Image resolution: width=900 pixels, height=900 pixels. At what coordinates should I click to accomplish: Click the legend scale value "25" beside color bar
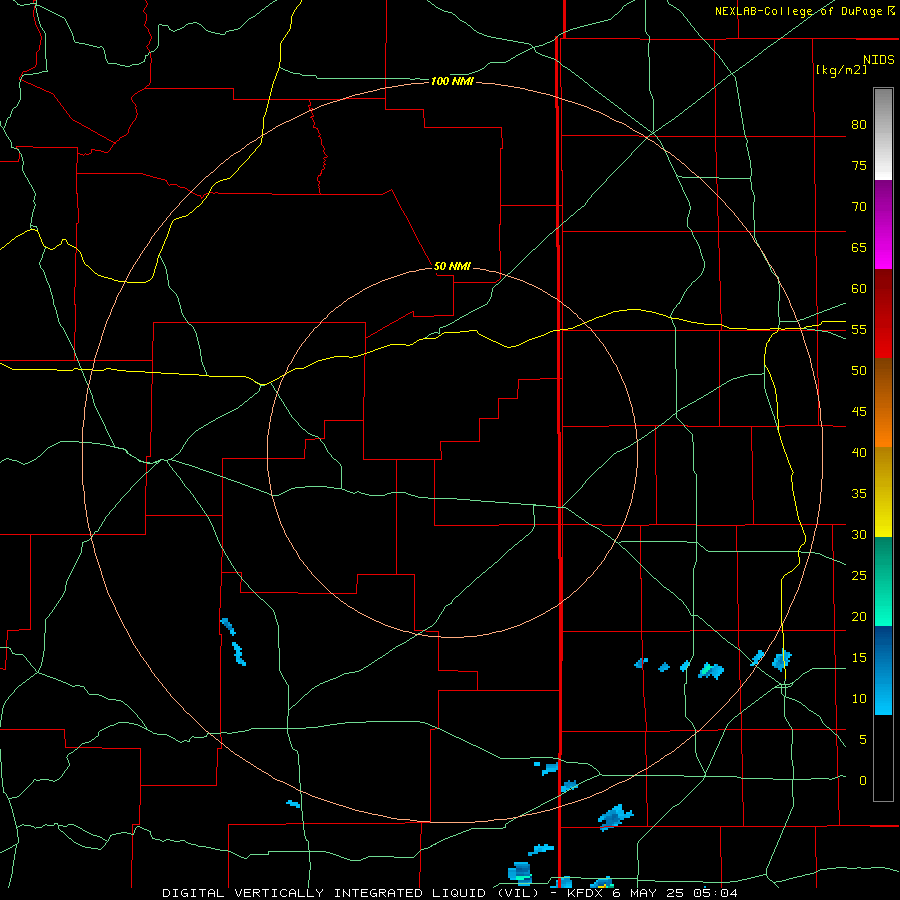859,576
